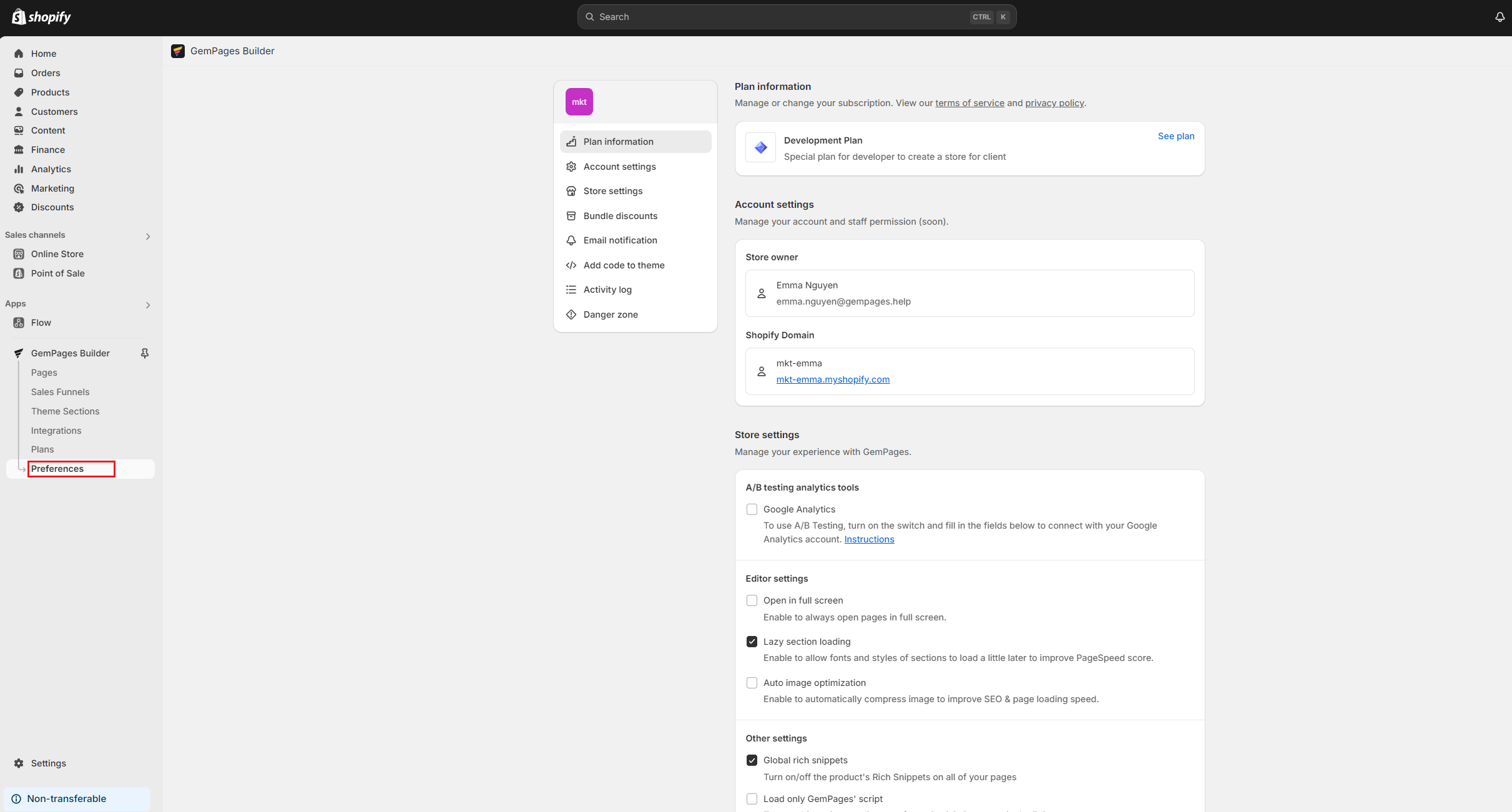Open Danger zone section
1512x812 pixels.
pyautogui.click(x=610, y=315)
